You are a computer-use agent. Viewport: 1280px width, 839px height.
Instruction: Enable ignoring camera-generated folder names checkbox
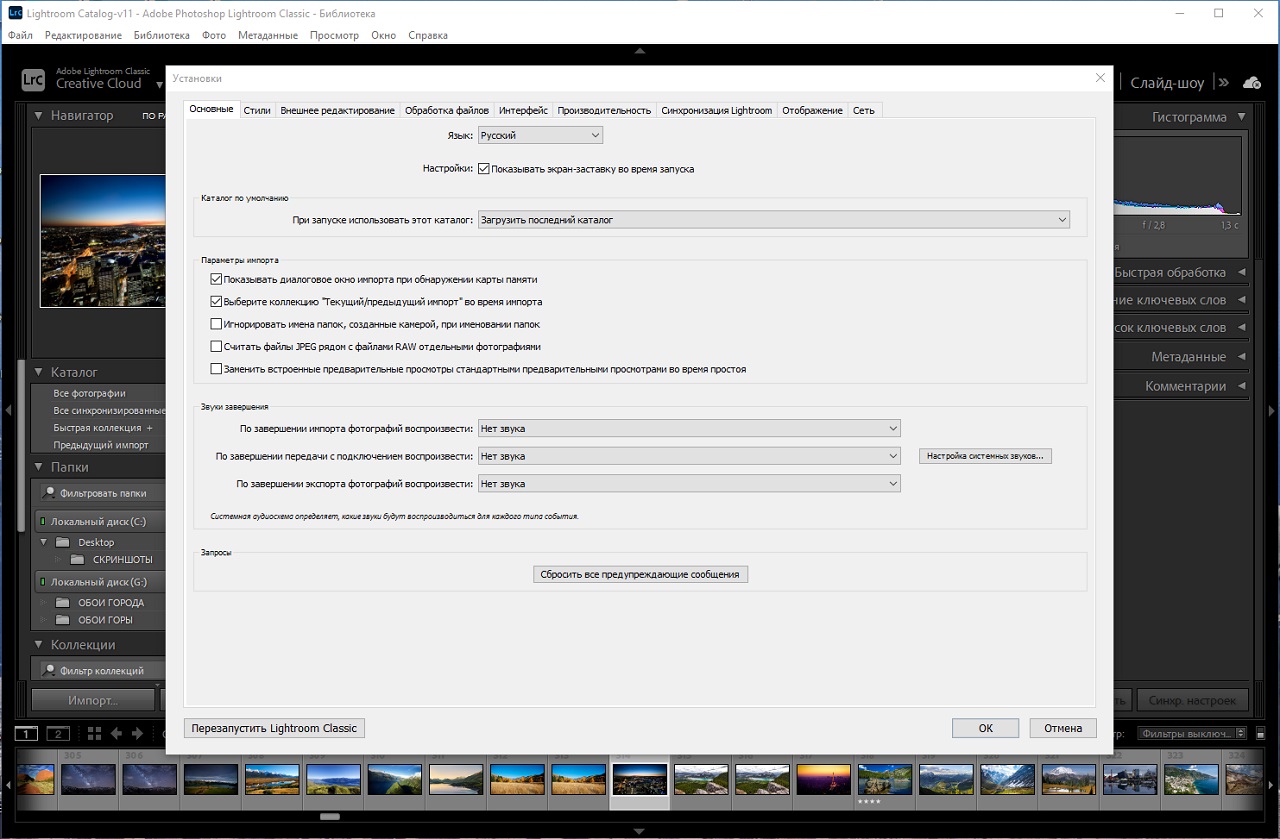click(x=216, y=324)
